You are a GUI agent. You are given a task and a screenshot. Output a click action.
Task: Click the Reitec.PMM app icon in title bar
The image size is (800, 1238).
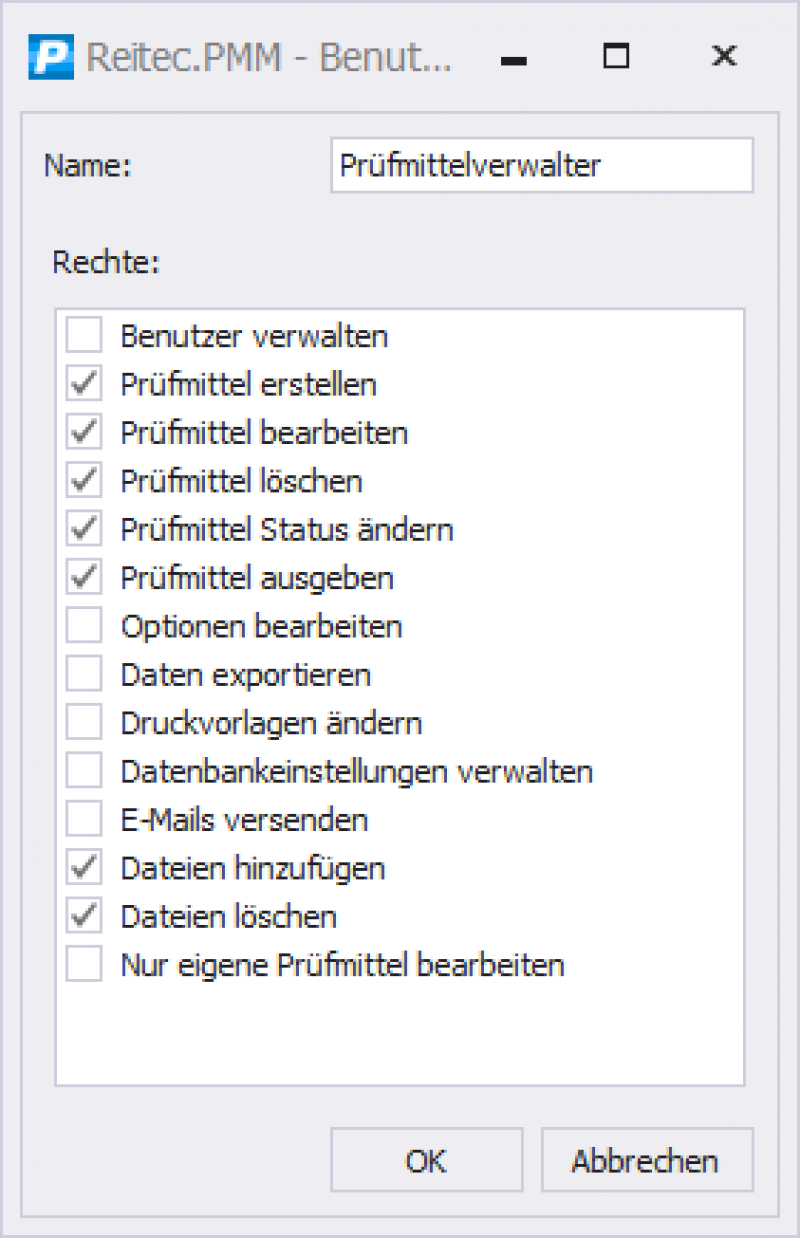(50, 57)
